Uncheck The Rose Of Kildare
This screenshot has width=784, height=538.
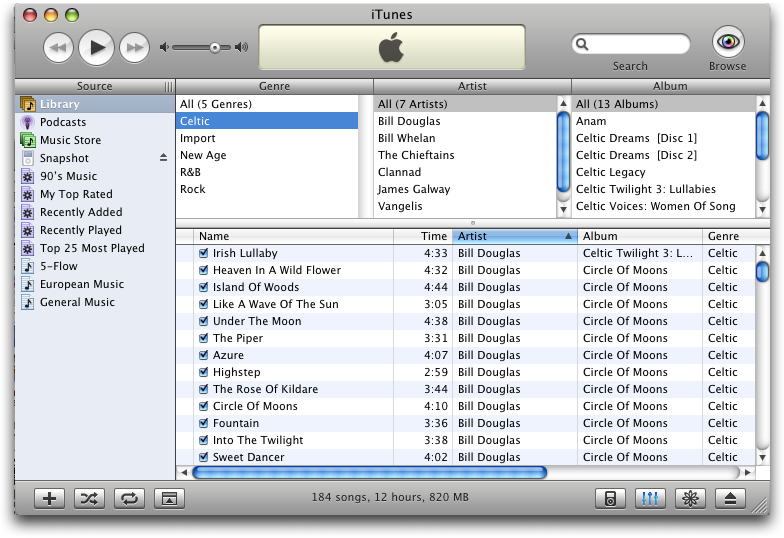point(204,389)
